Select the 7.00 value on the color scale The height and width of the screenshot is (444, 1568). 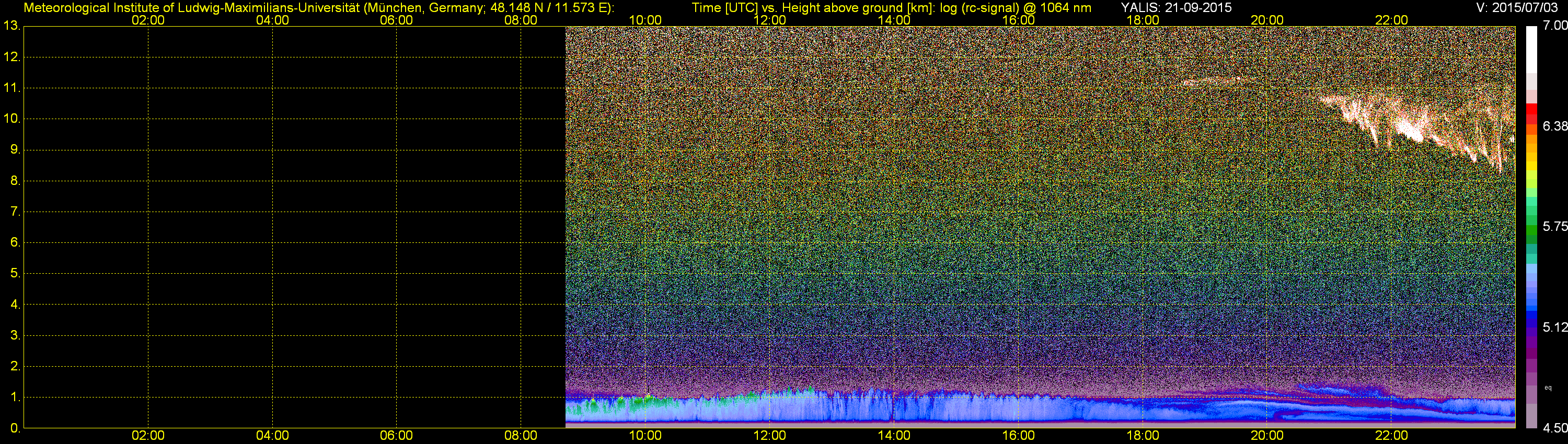1554,25
